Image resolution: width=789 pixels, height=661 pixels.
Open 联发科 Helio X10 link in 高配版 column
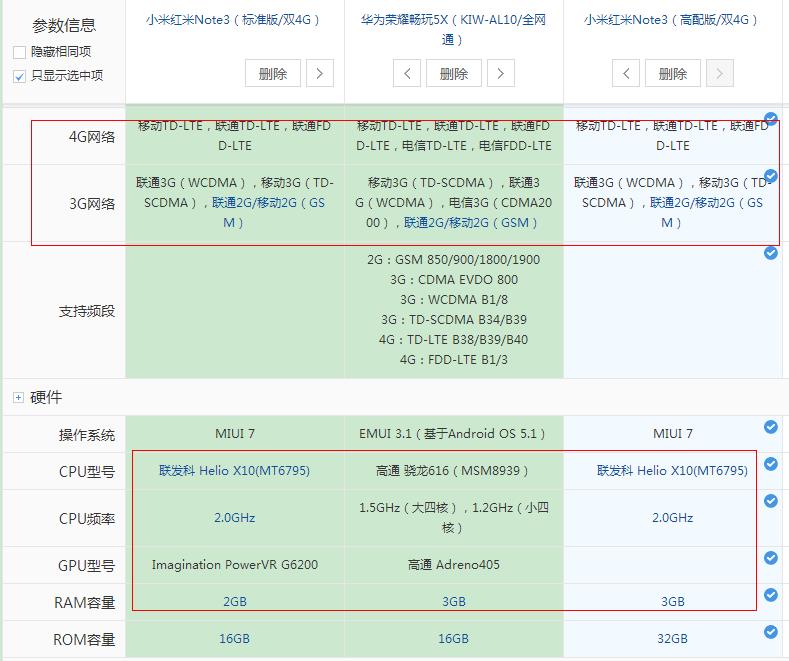pyautogui.click(x=672, y=471)
